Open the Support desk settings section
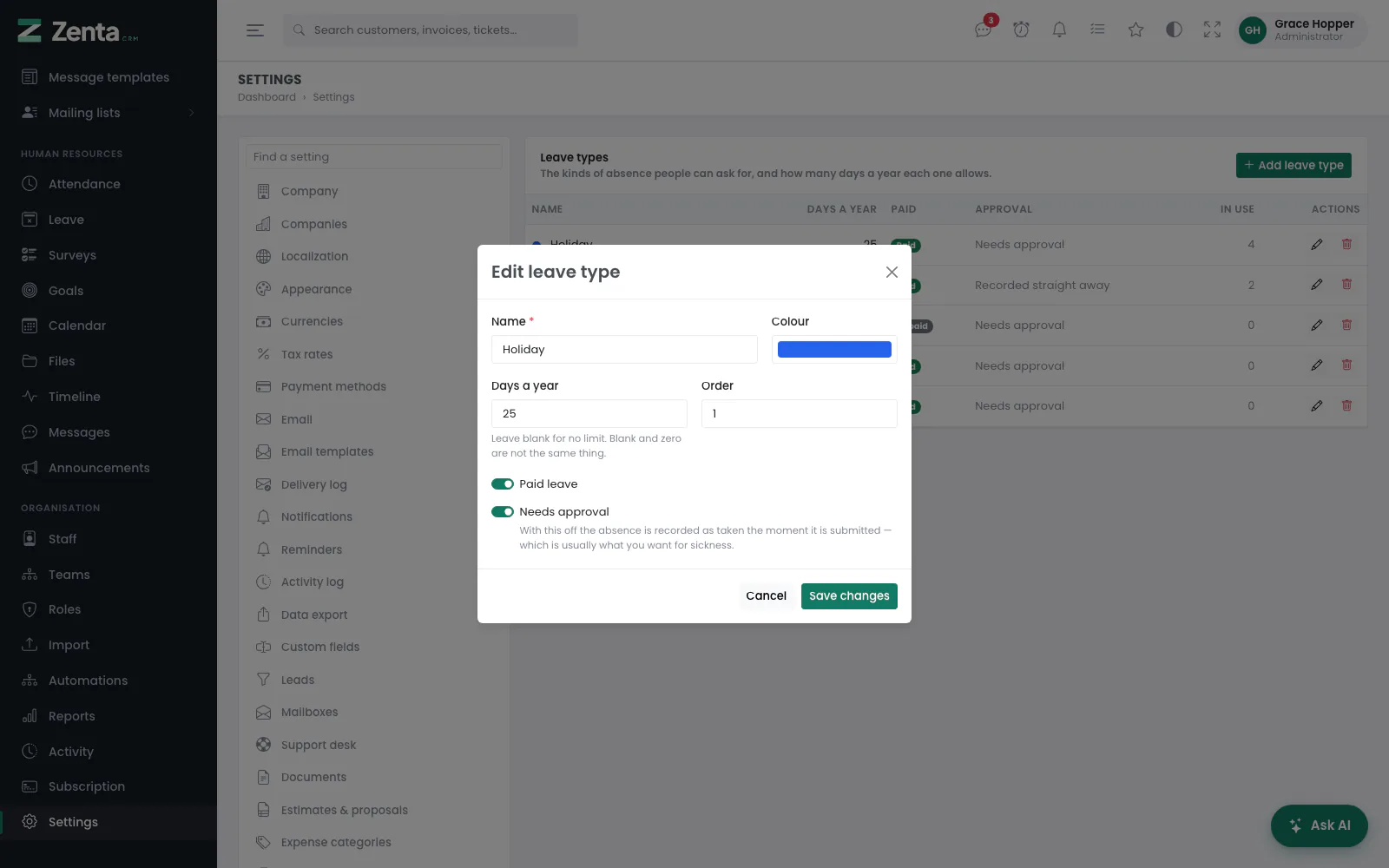The image size is (1389, 868). click(373, 745)
